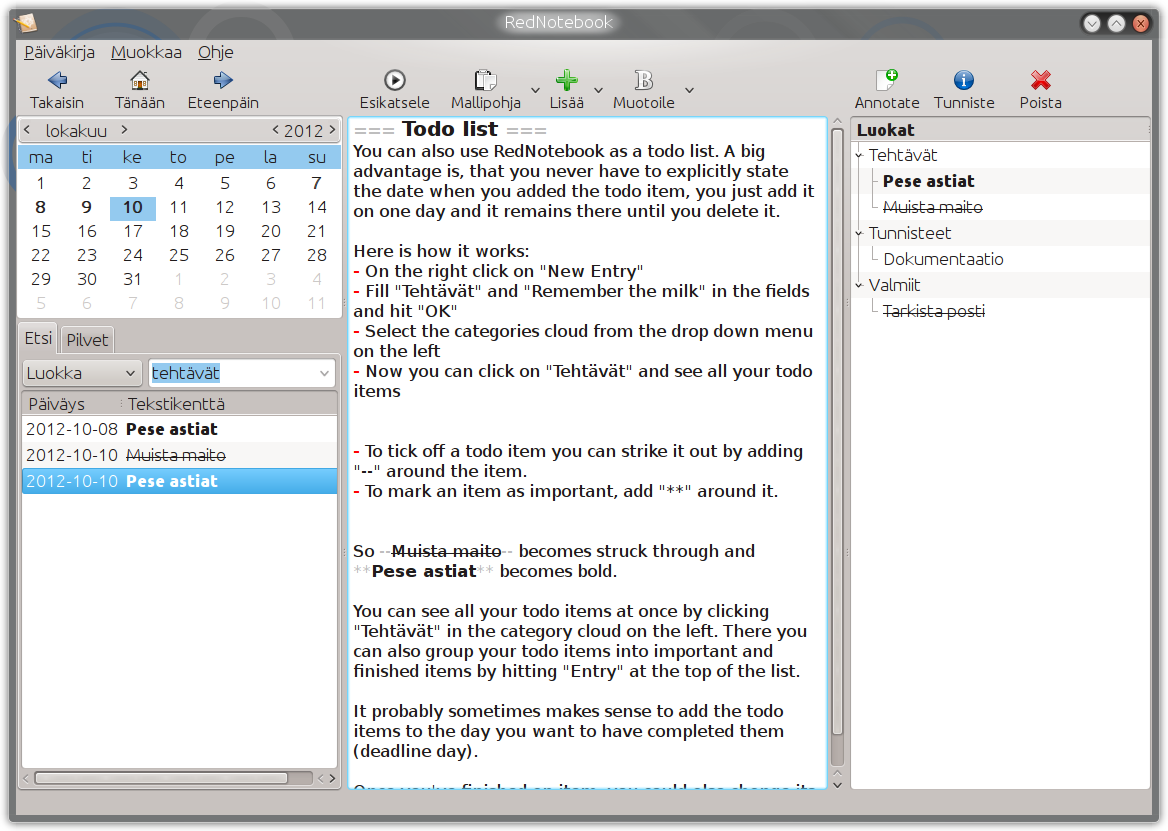Go to next month after lokakuu

(124, 130)
